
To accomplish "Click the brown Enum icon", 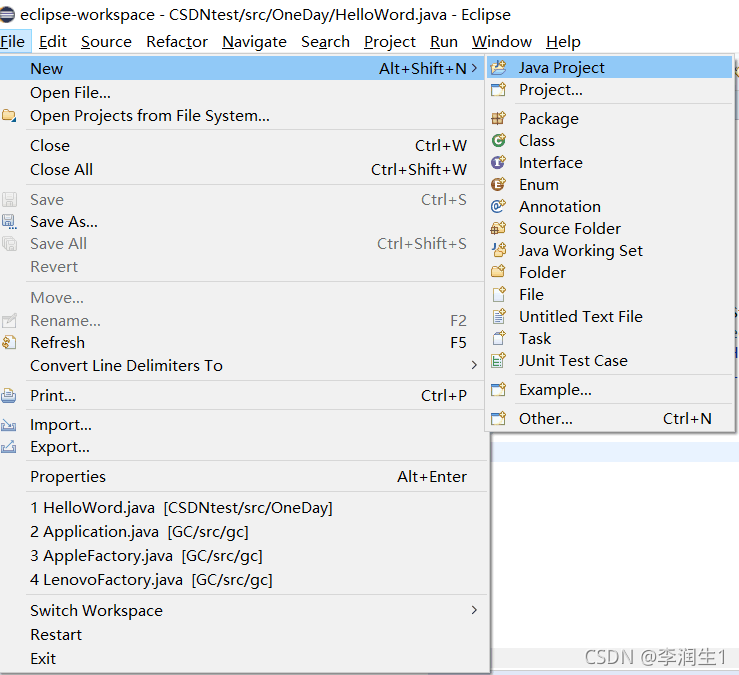I will point(498,184).
